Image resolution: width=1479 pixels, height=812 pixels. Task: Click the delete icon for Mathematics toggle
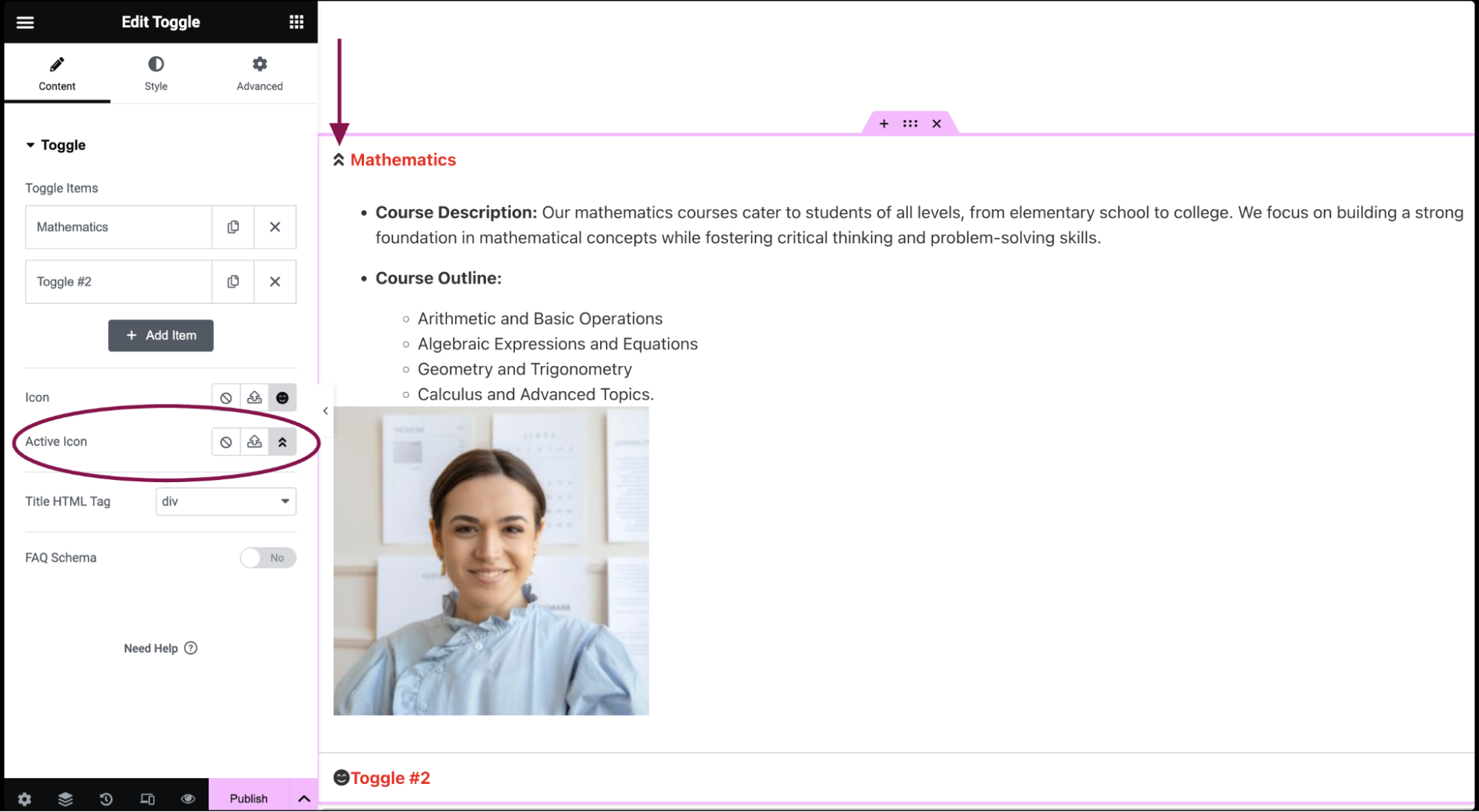coord(275,227)
